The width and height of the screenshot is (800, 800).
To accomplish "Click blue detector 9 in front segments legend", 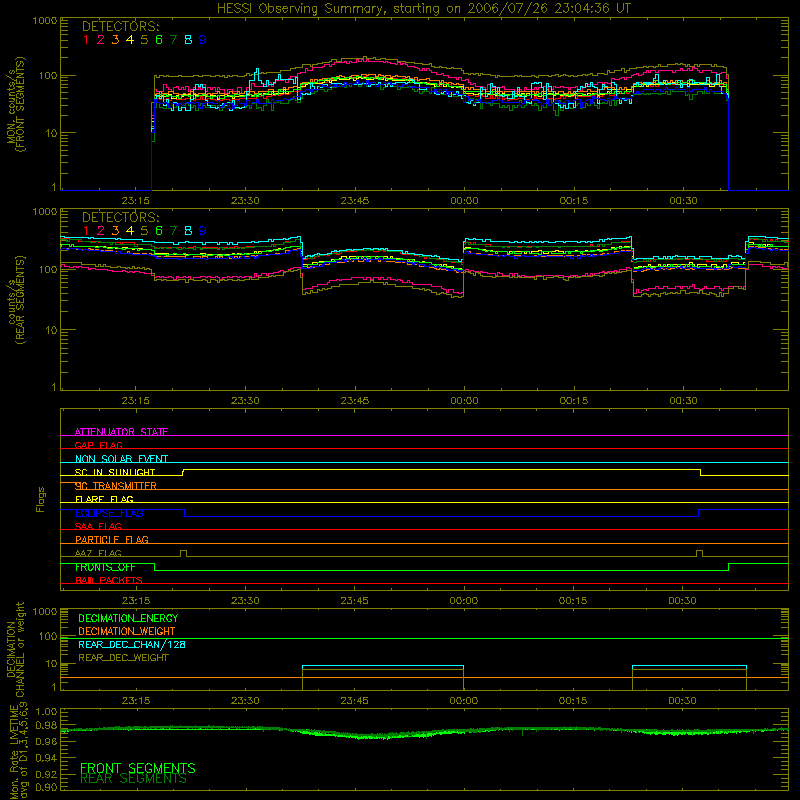I will (x=203, y=40).
